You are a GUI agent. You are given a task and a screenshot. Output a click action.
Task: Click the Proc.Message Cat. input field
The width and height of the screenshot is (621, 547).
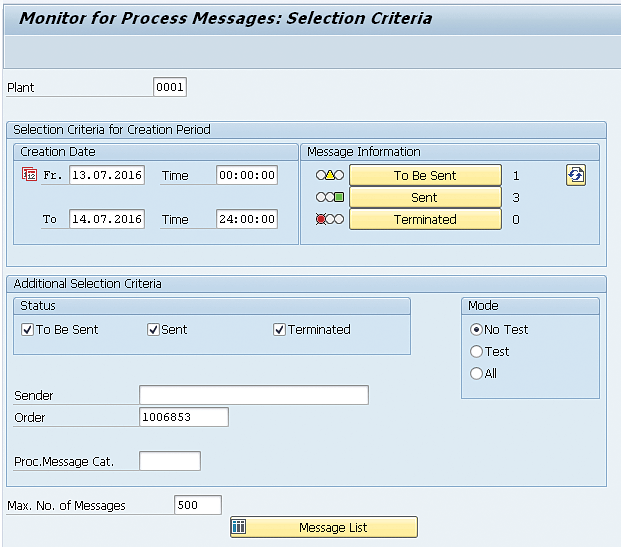click(169, 461)
